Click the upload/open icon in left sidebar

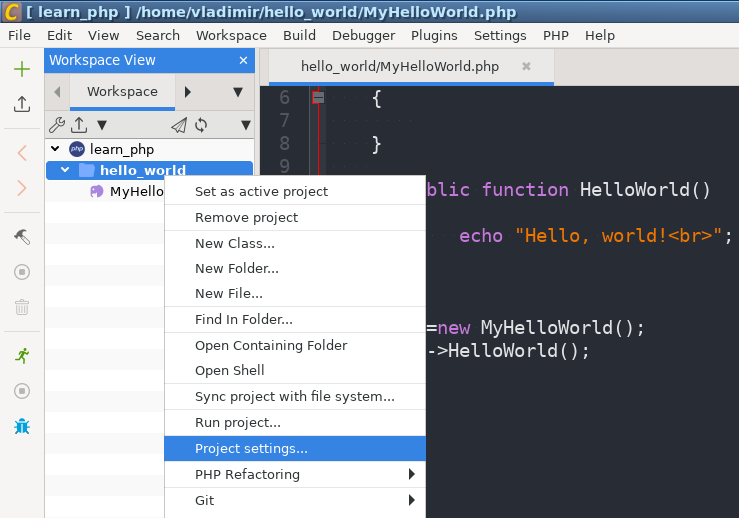click(22, 104)
